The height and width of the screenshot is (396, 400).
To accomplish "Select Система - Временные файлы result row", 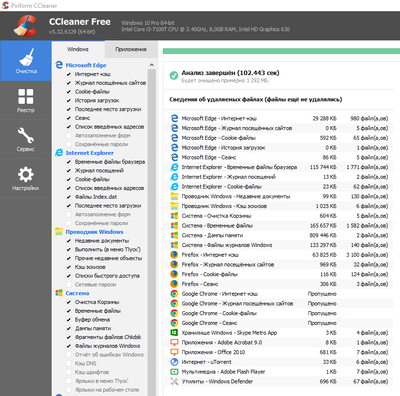I will coord(279,226).
